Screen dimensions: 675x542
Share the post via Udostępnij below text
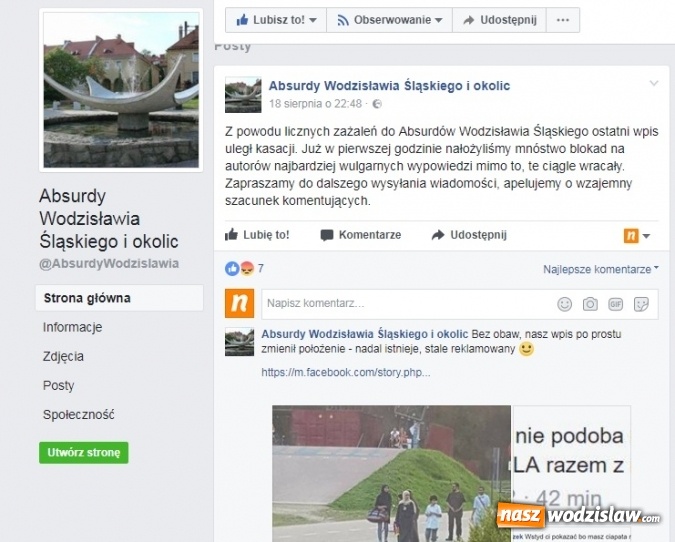(x=469, y=235)
